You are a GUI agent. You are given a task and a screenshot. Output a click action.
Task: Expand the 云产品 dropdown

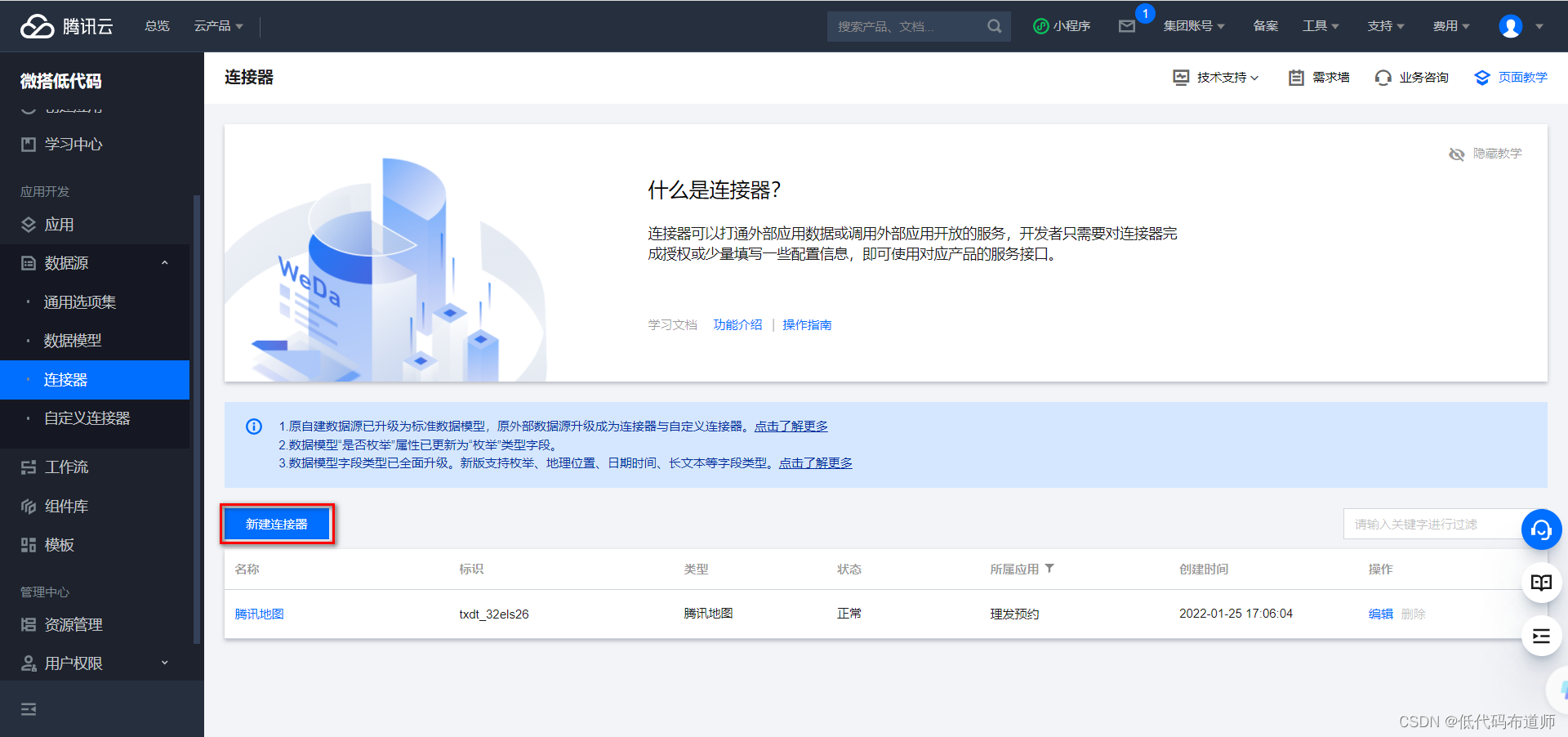[x=218, y=26]
